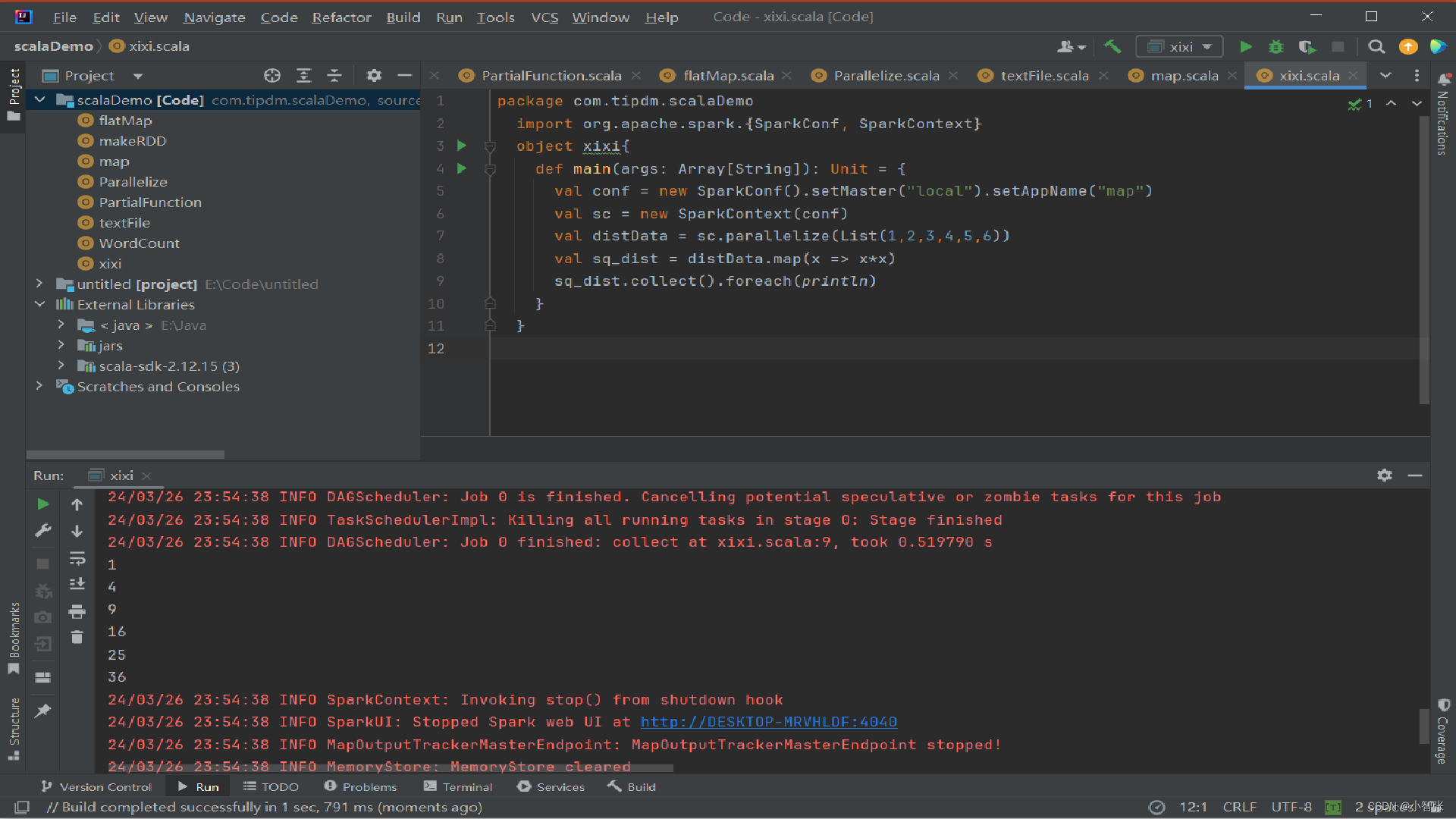Open the Refactor menu

[x=341, y=17]
